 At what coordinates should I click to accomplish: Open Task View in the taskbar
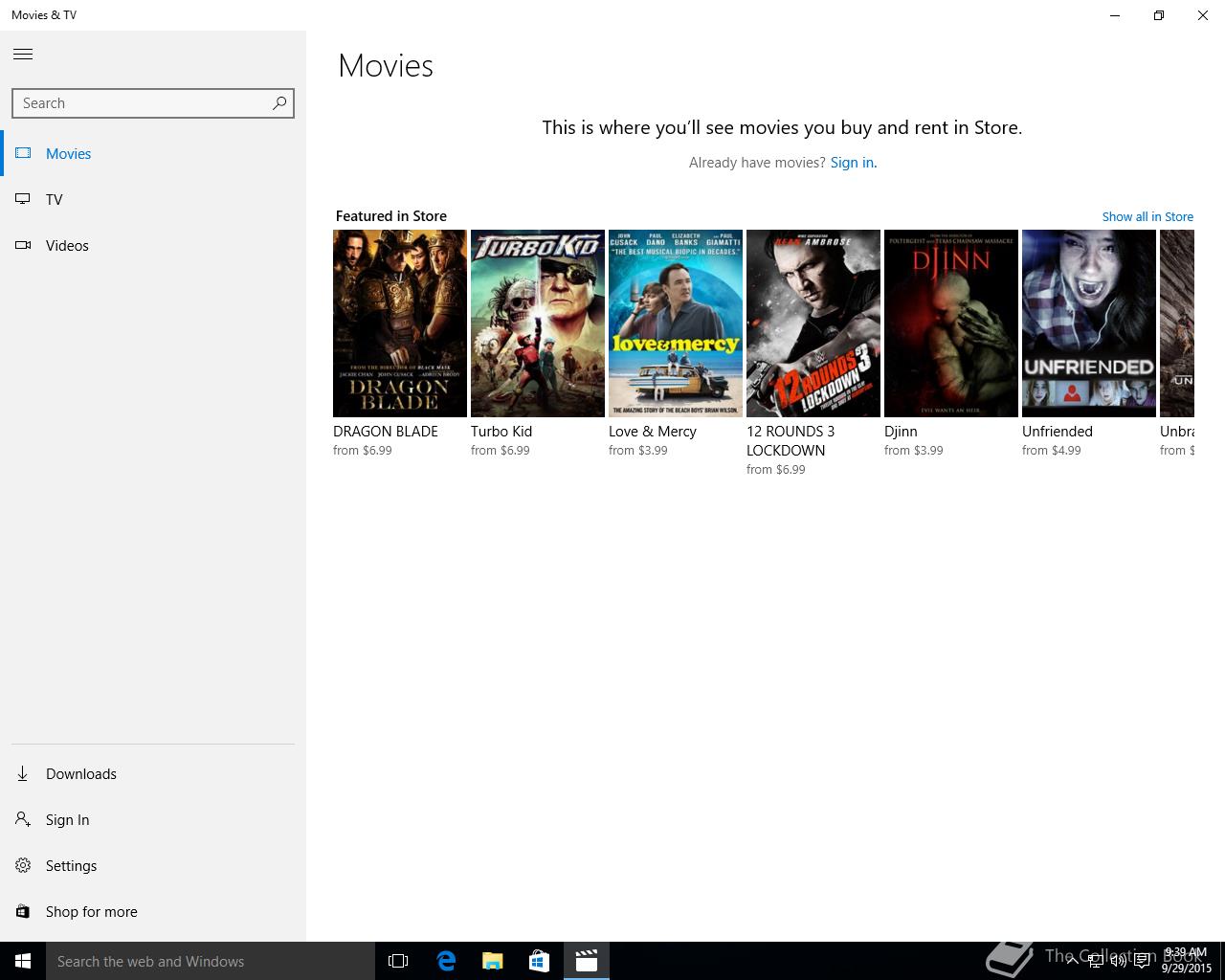point(398,961)
